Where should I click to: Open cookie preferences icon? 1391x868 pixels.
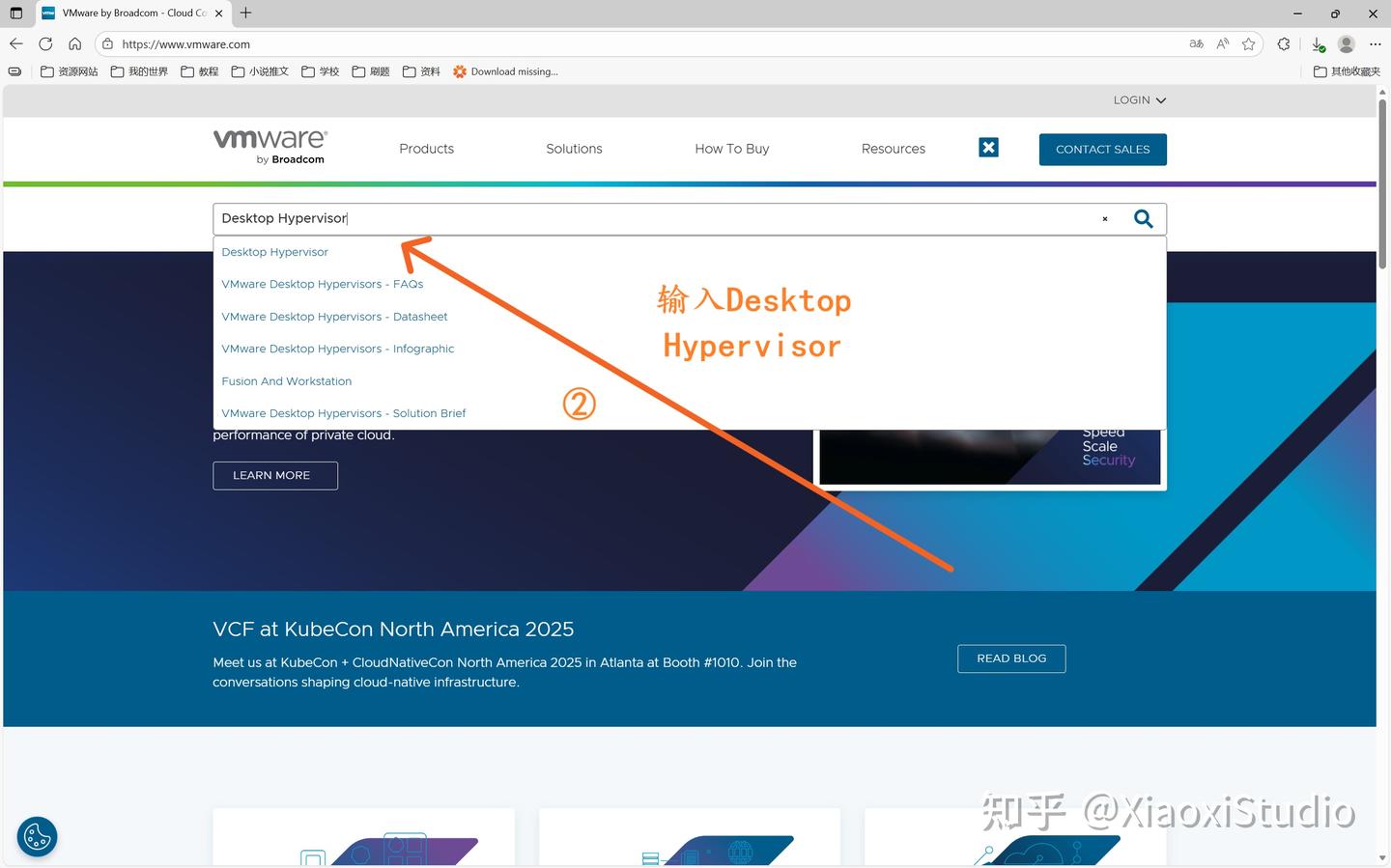37,837
